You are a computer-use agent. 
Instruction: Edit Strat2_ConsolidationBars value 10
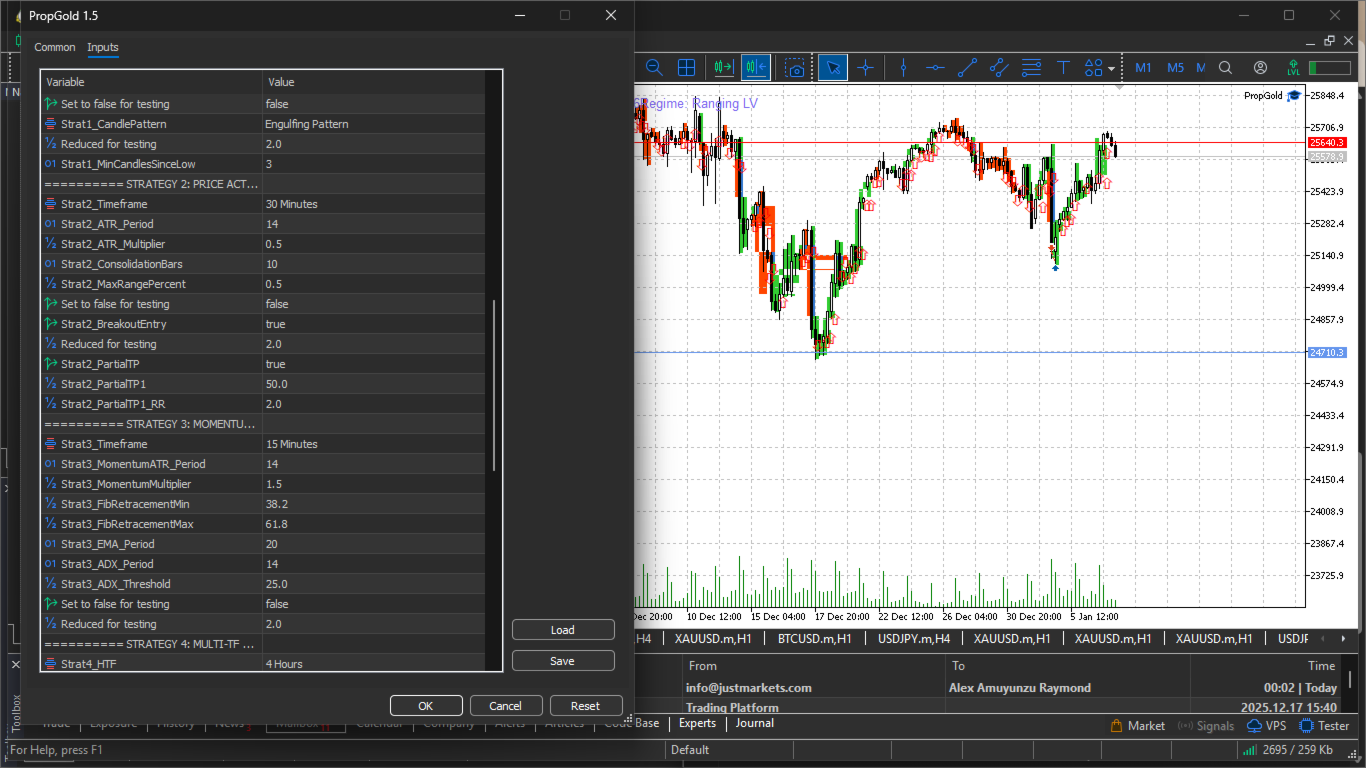[x=373, y=264]
